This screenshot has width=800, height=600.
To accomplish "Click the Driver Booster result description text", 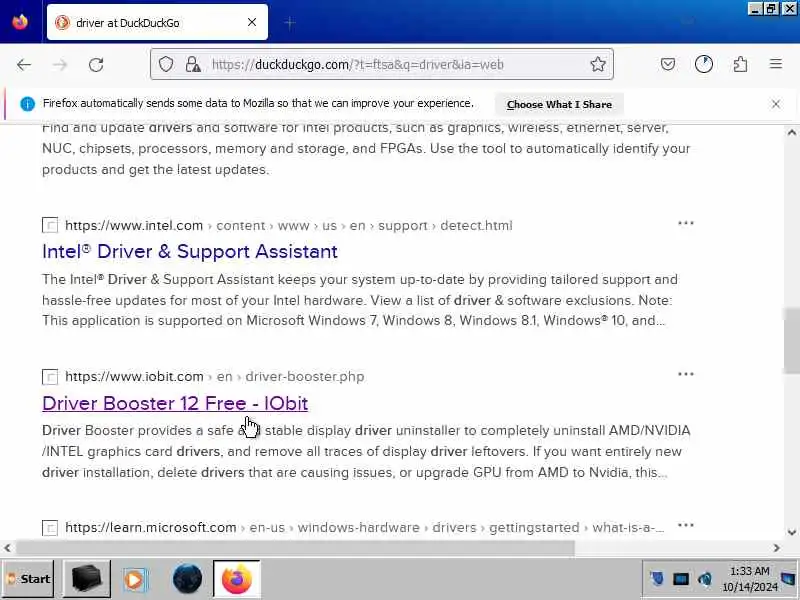I will coord(366,452).
